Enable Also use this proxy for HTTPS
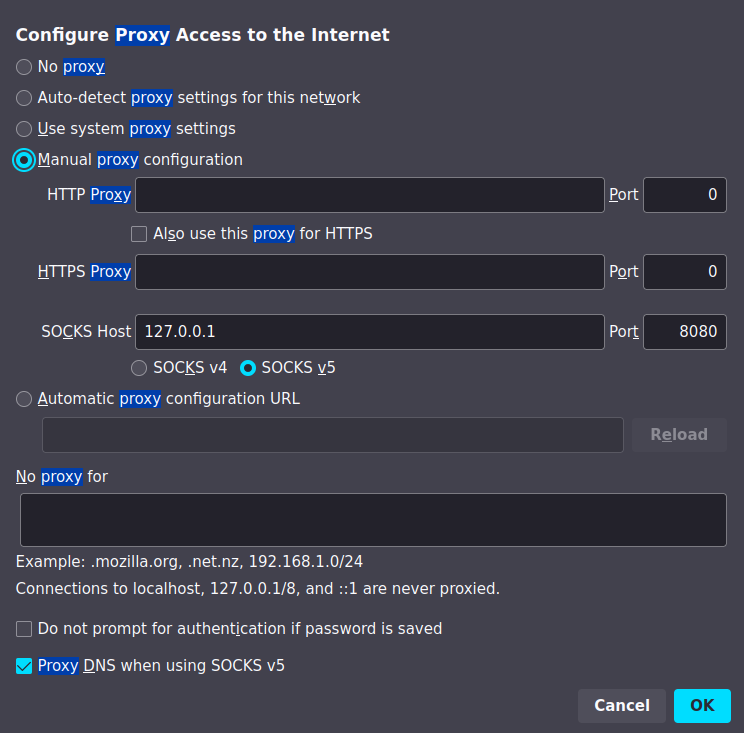 pyautogui.click(x=140, y=234)
